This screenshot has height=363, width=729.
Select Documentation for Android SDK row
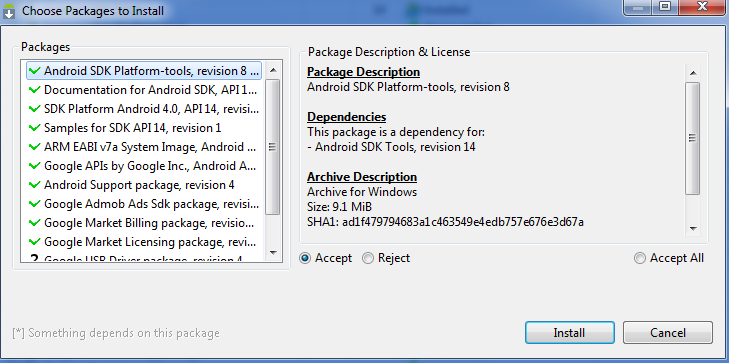(144, 90)
